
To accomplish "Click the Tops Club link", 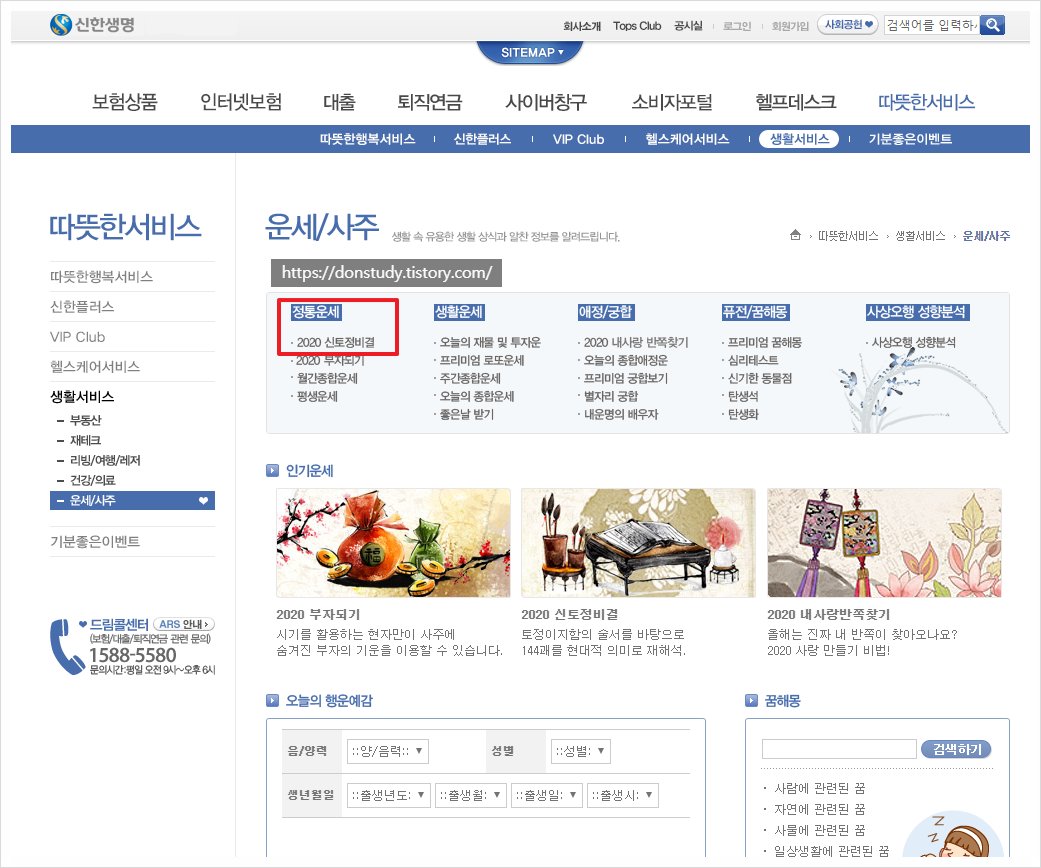I will pyautogui.click(x=637, y=26).
